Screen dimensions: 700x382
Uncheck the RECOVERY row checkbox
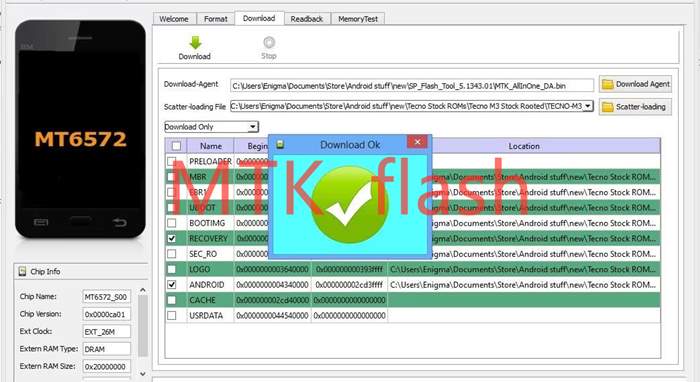(x=172, y=238)
